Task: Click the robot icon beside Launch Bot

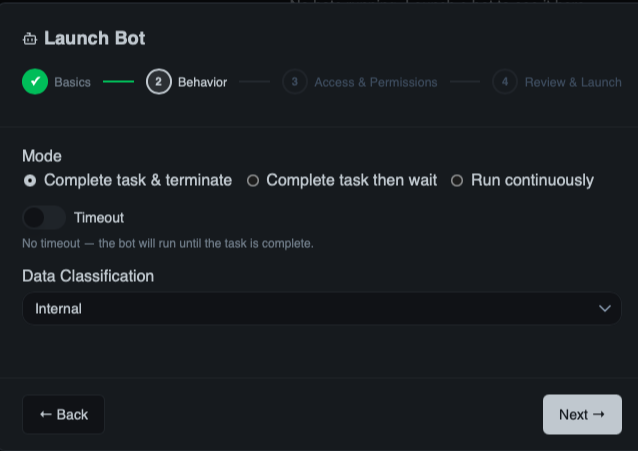Action: coord(30,39)
